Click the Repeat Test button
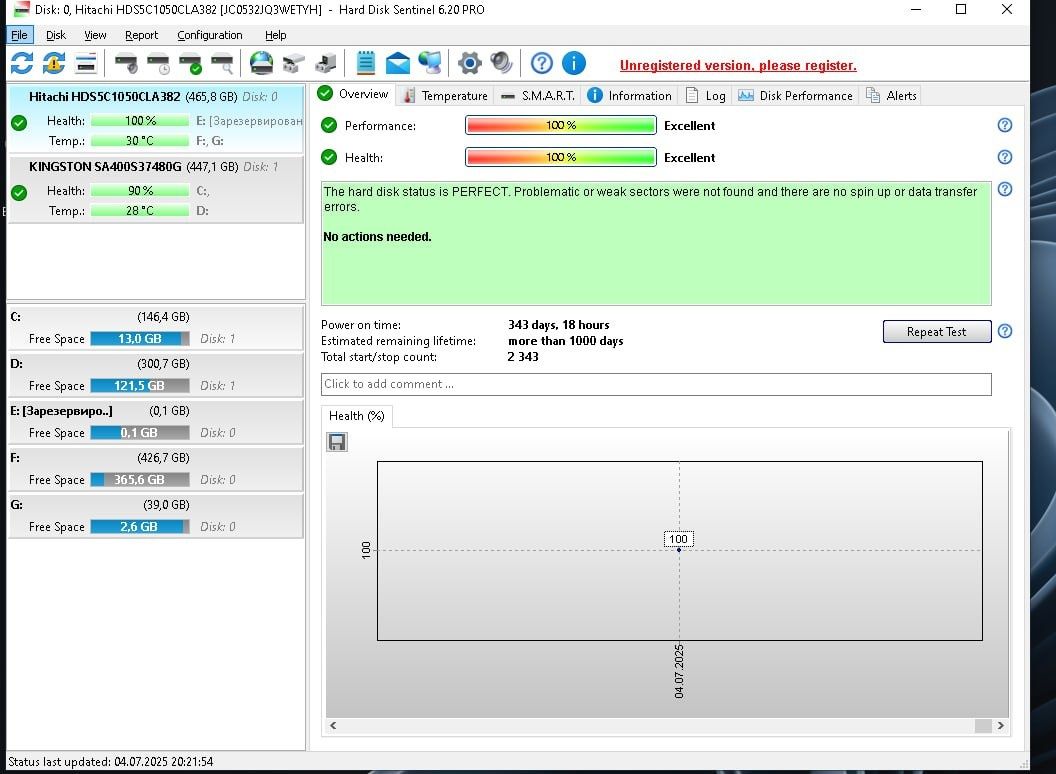 (937, 331)
